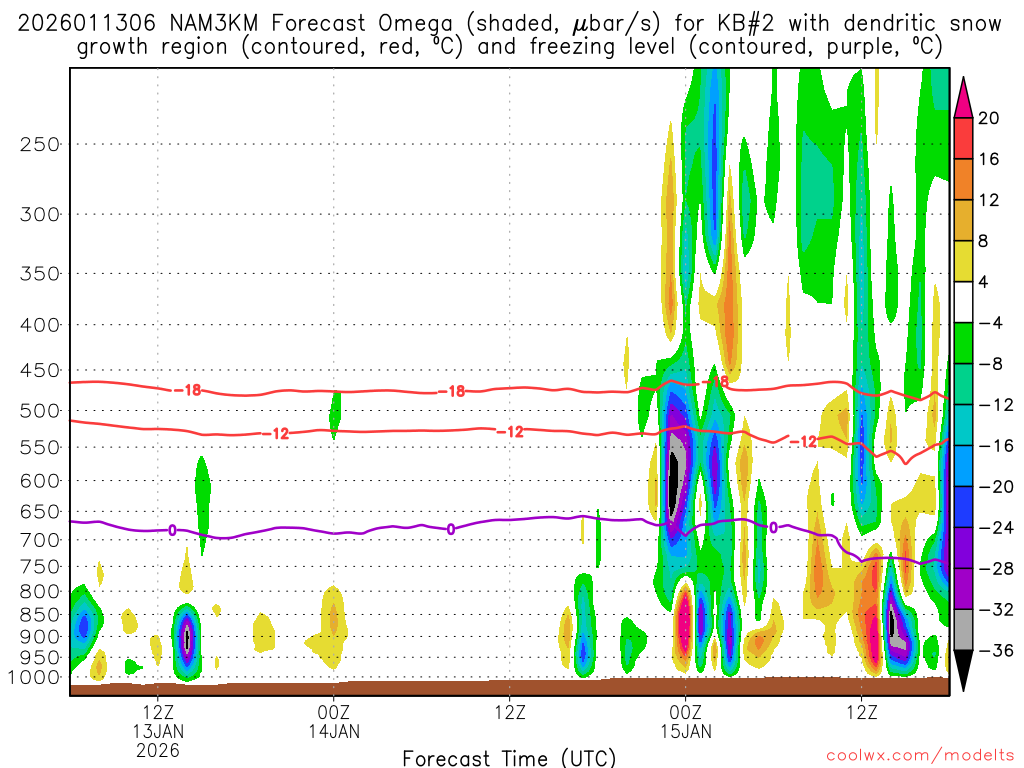Click the 700 pressure level label
This screenshot has height=768, width=1024.
40,540
